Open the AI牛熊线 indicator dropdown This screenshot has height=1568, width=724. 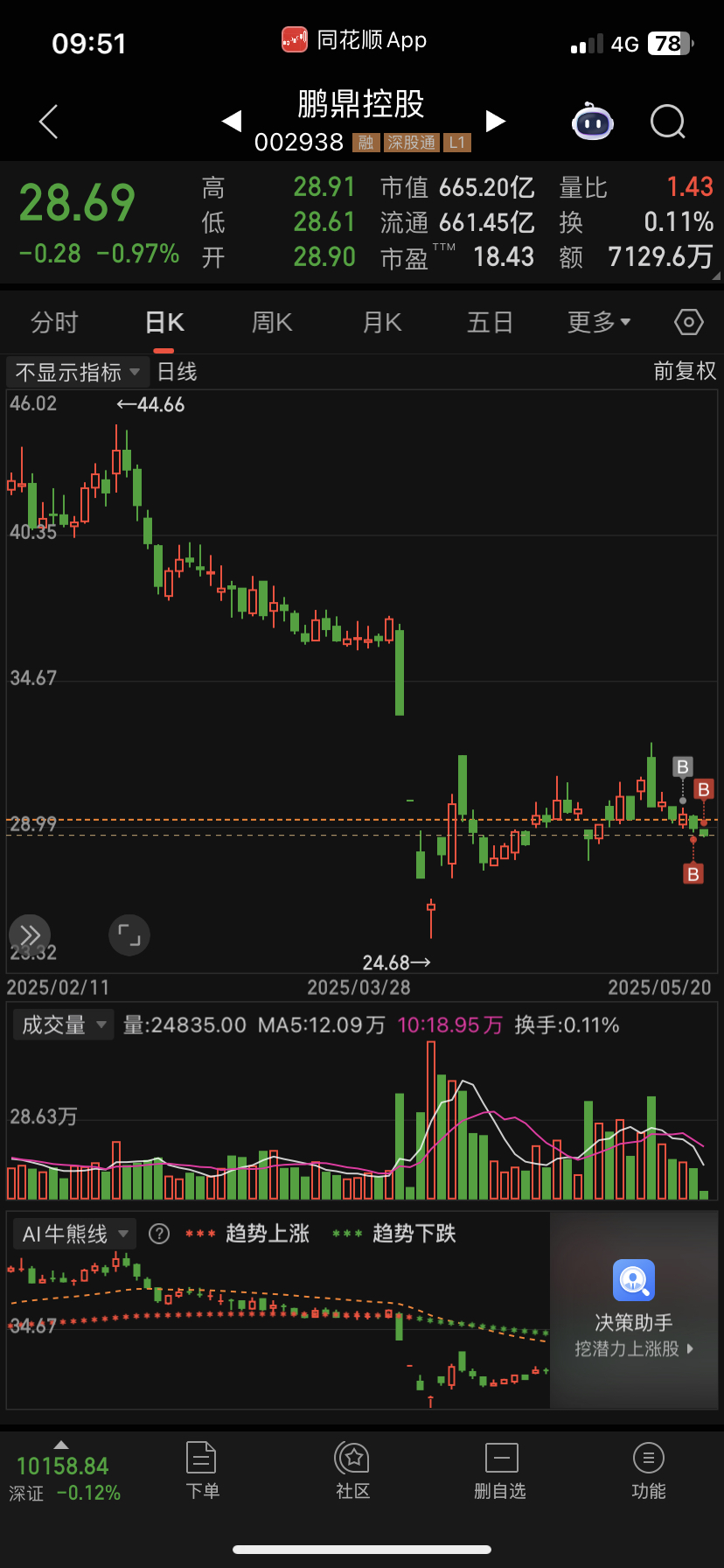(74, 1234)
